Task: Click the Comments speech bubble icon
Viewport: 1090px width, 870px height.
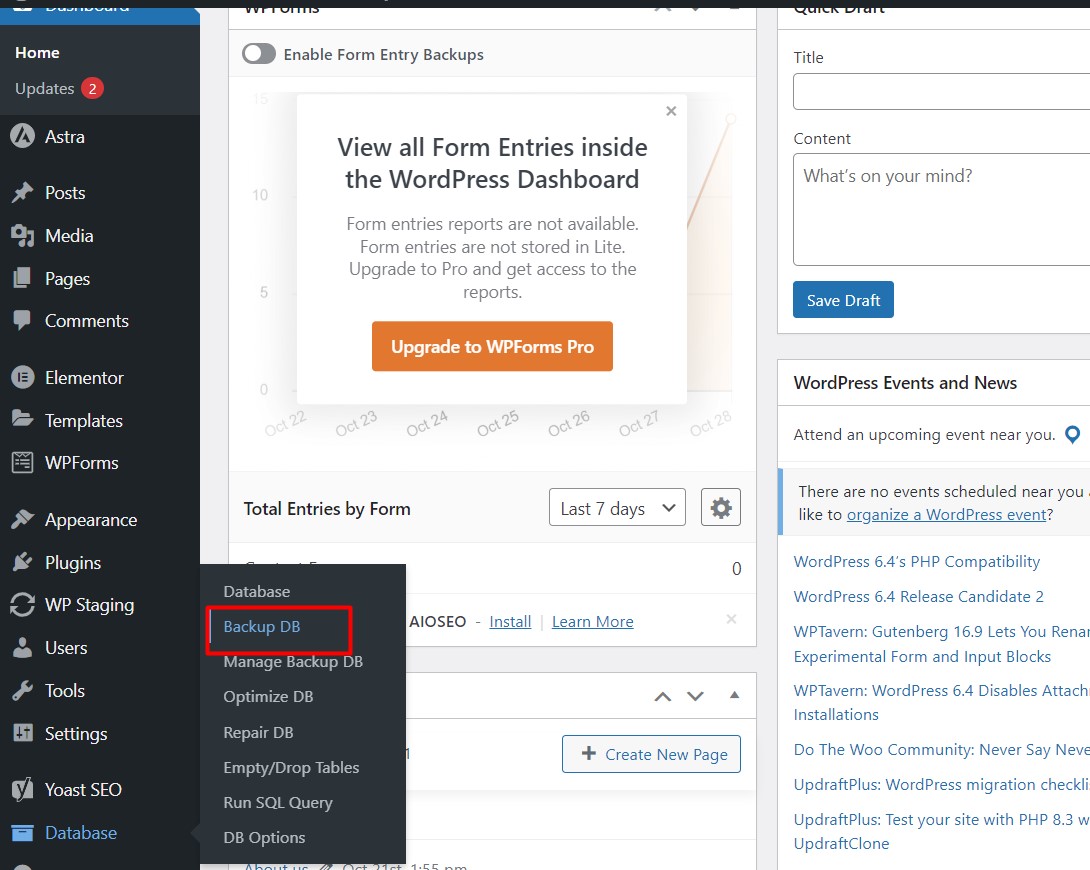Action: (x=22, y=320)
